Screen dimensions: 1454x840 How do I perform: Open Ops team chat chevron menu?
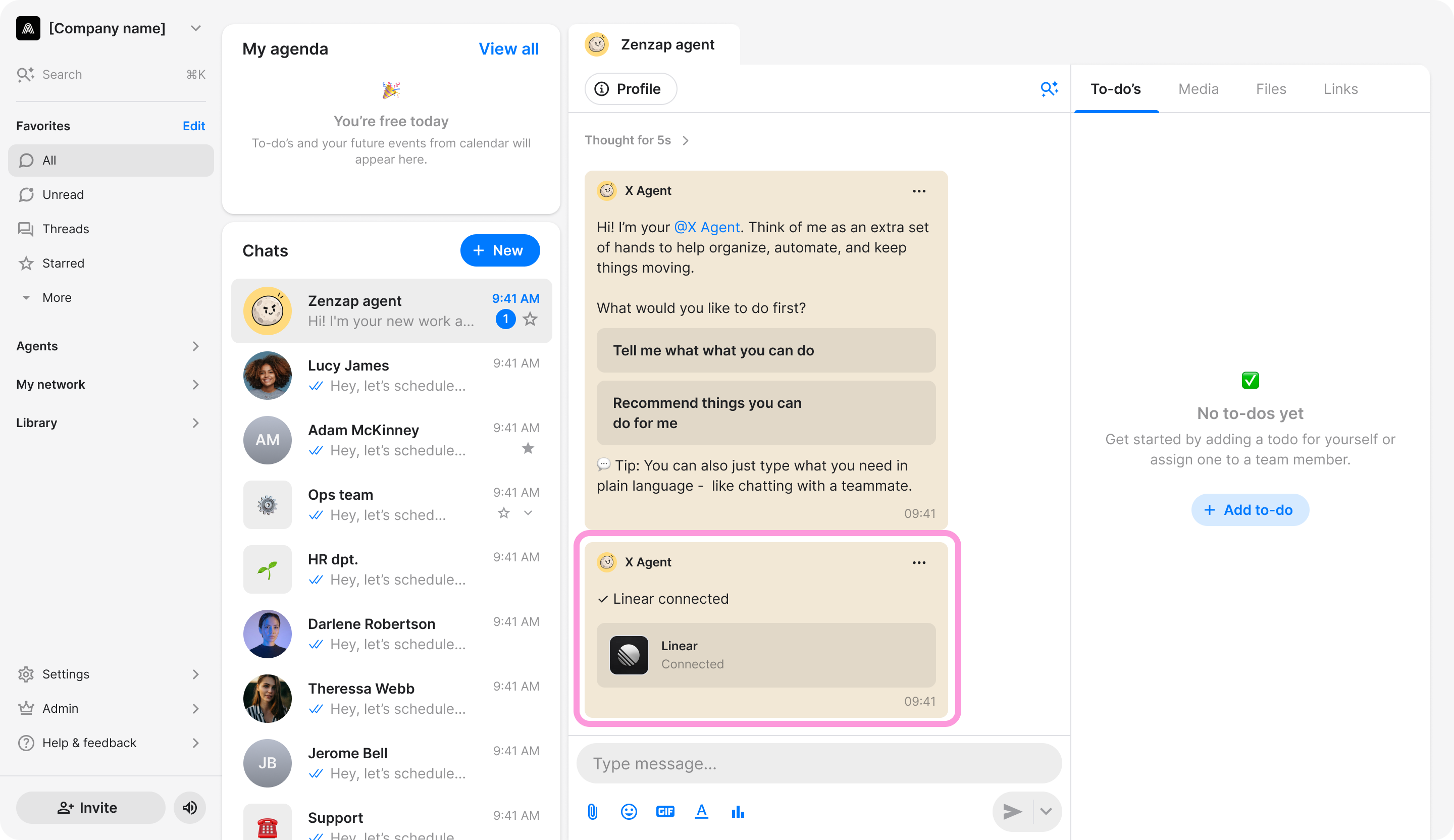point(528,513)
